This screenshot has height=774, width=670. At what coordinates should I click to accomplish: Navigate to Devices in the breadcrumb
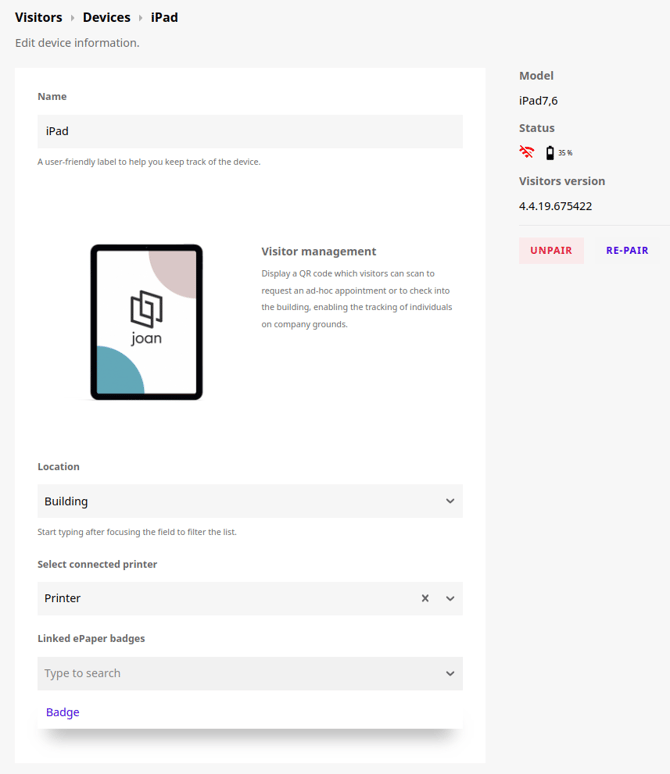coord(106,17)
